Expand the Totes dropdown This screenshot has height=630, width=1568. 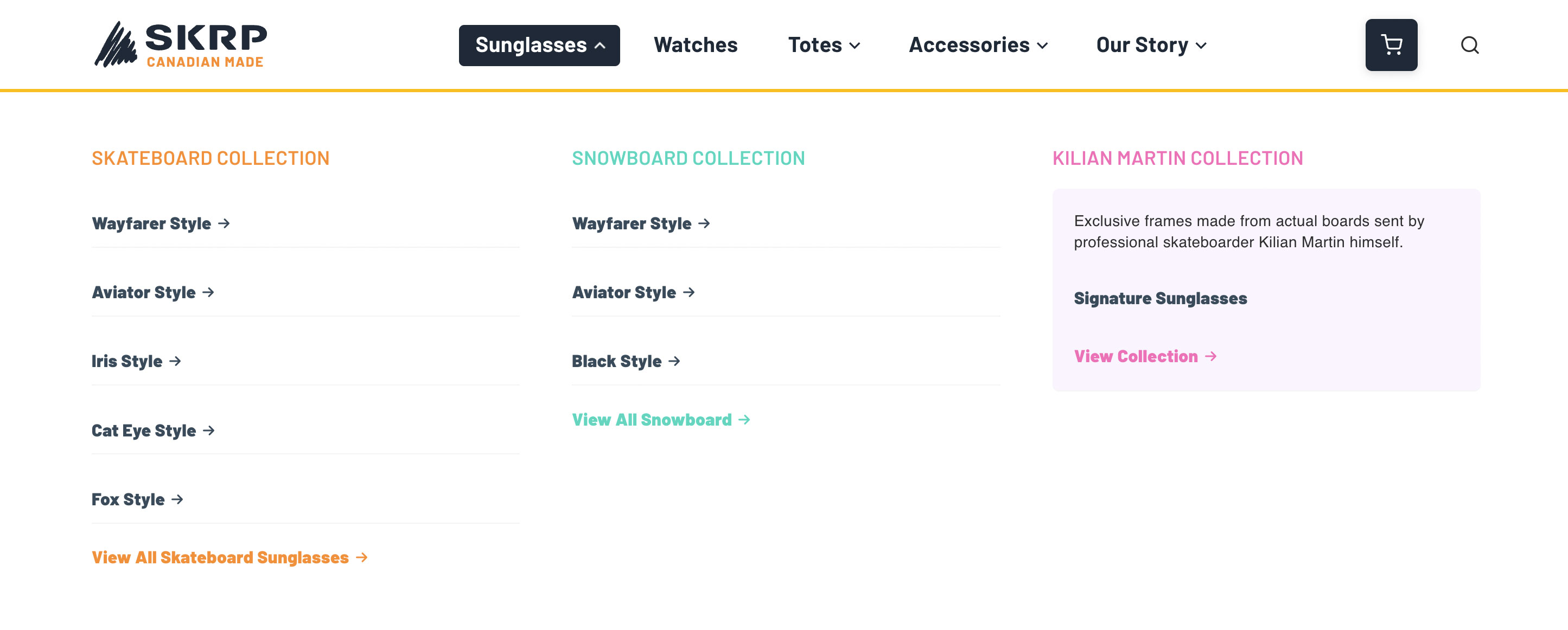point(824,46)
